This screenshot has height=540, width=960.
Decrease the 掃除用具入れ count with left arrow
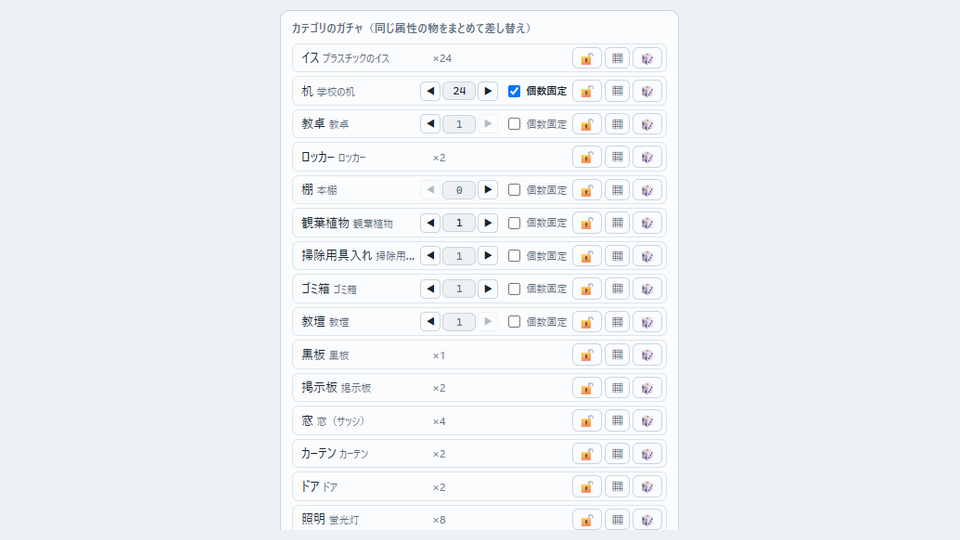pos(430,256)
